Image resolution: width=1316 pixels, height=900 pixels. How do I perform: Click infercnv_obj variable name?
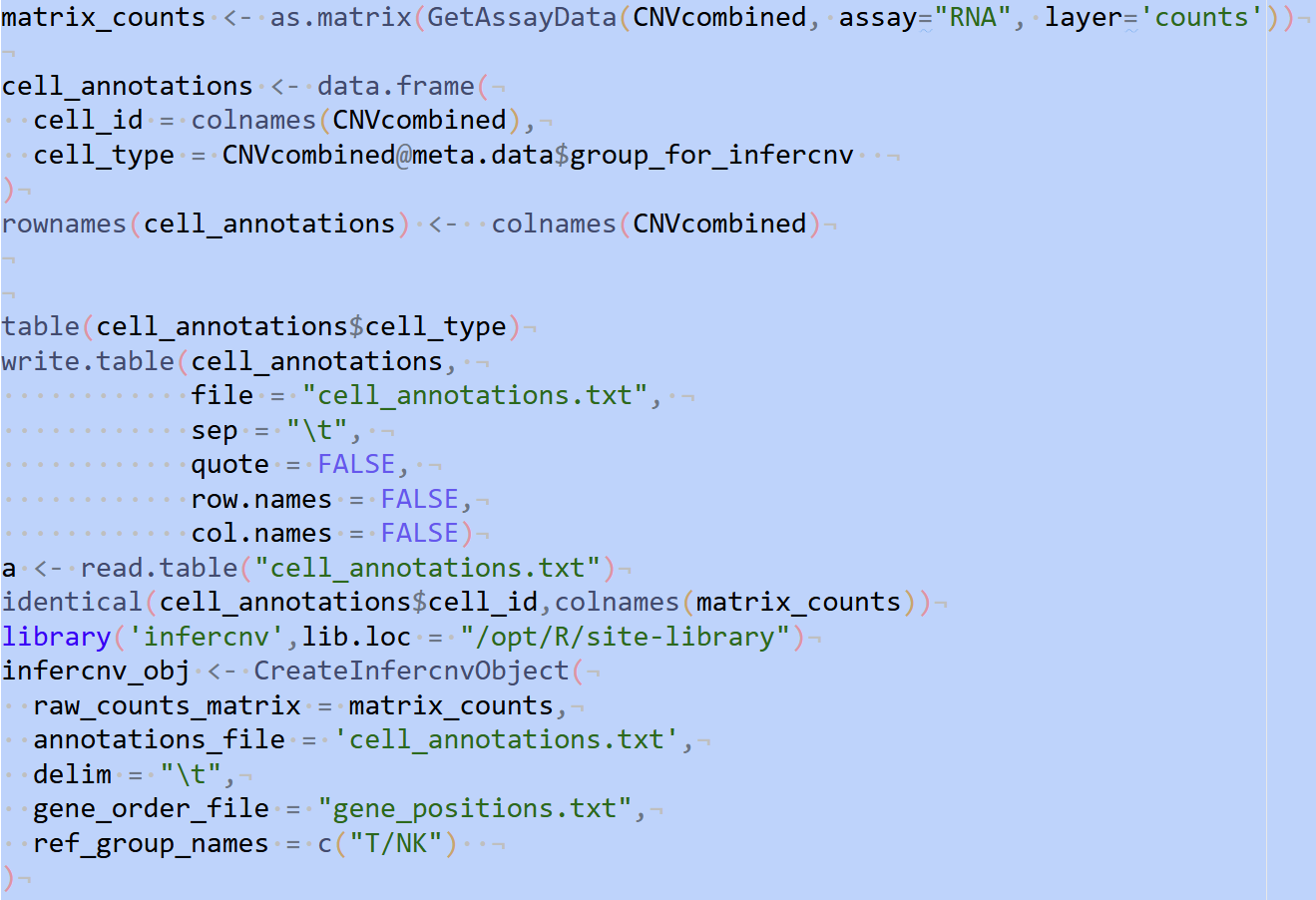click(97, 672)
